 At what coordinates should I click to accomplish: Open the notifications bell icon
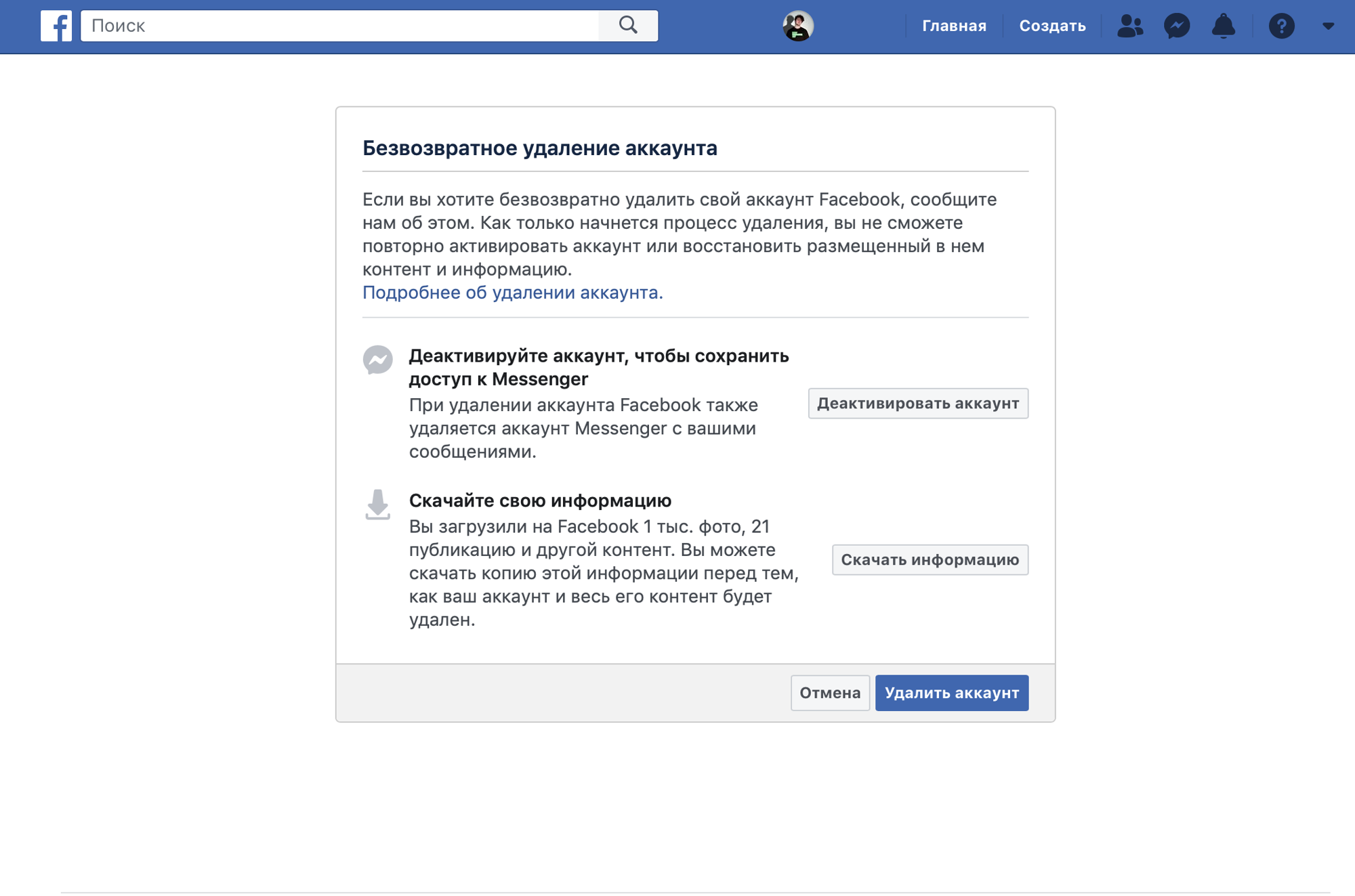click(x=1223, y=26)
